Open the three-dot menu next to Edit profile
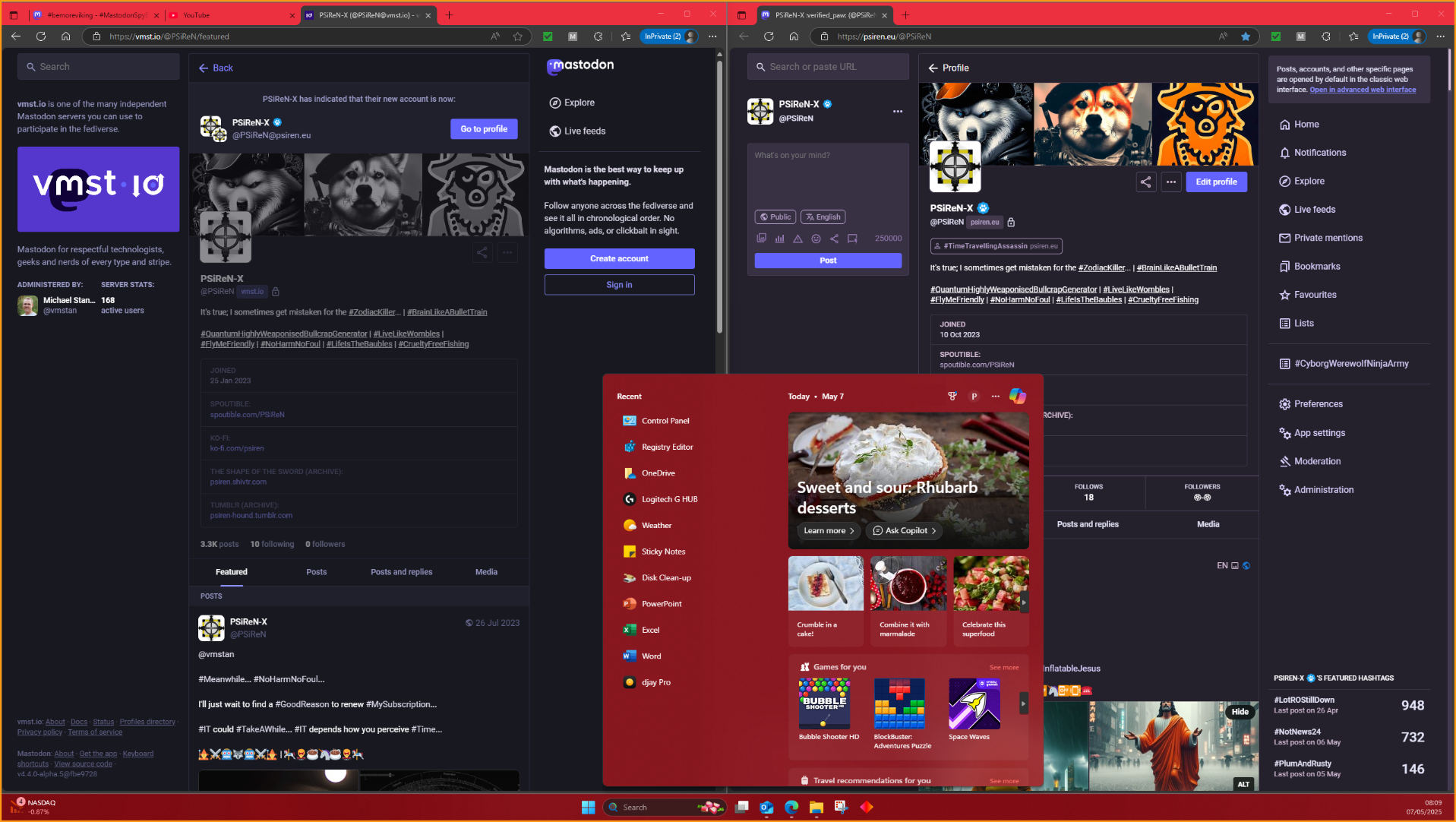 pos(1171,182)
